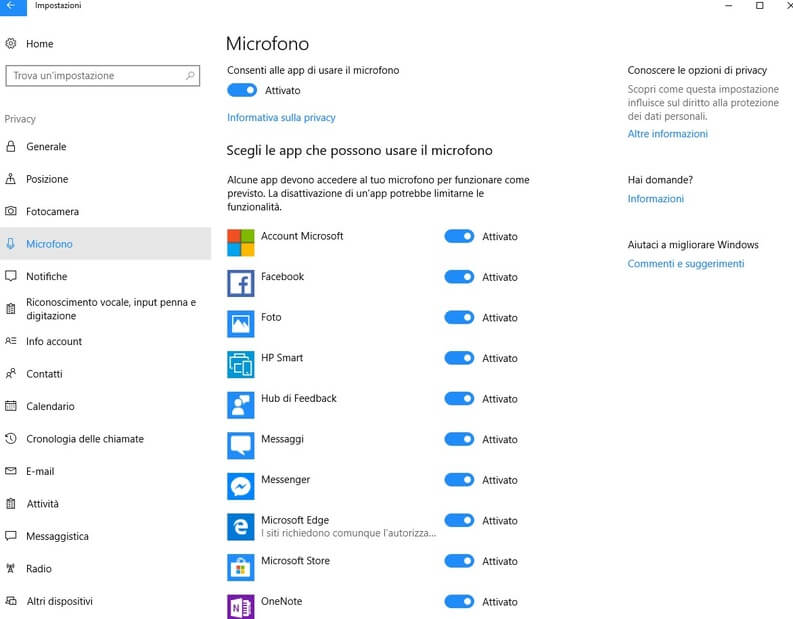Click the Home gear icon
793x619 pixels.
point(11,43)
